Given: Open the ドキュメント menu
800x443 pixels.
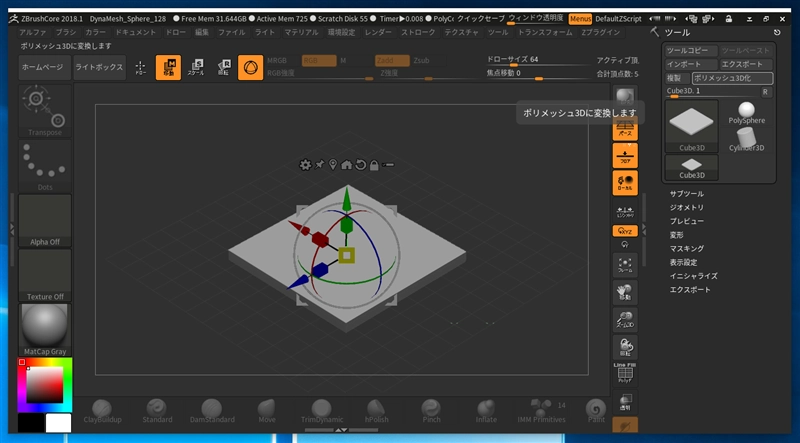Looking at the screenshot, I should pos(135,32).
